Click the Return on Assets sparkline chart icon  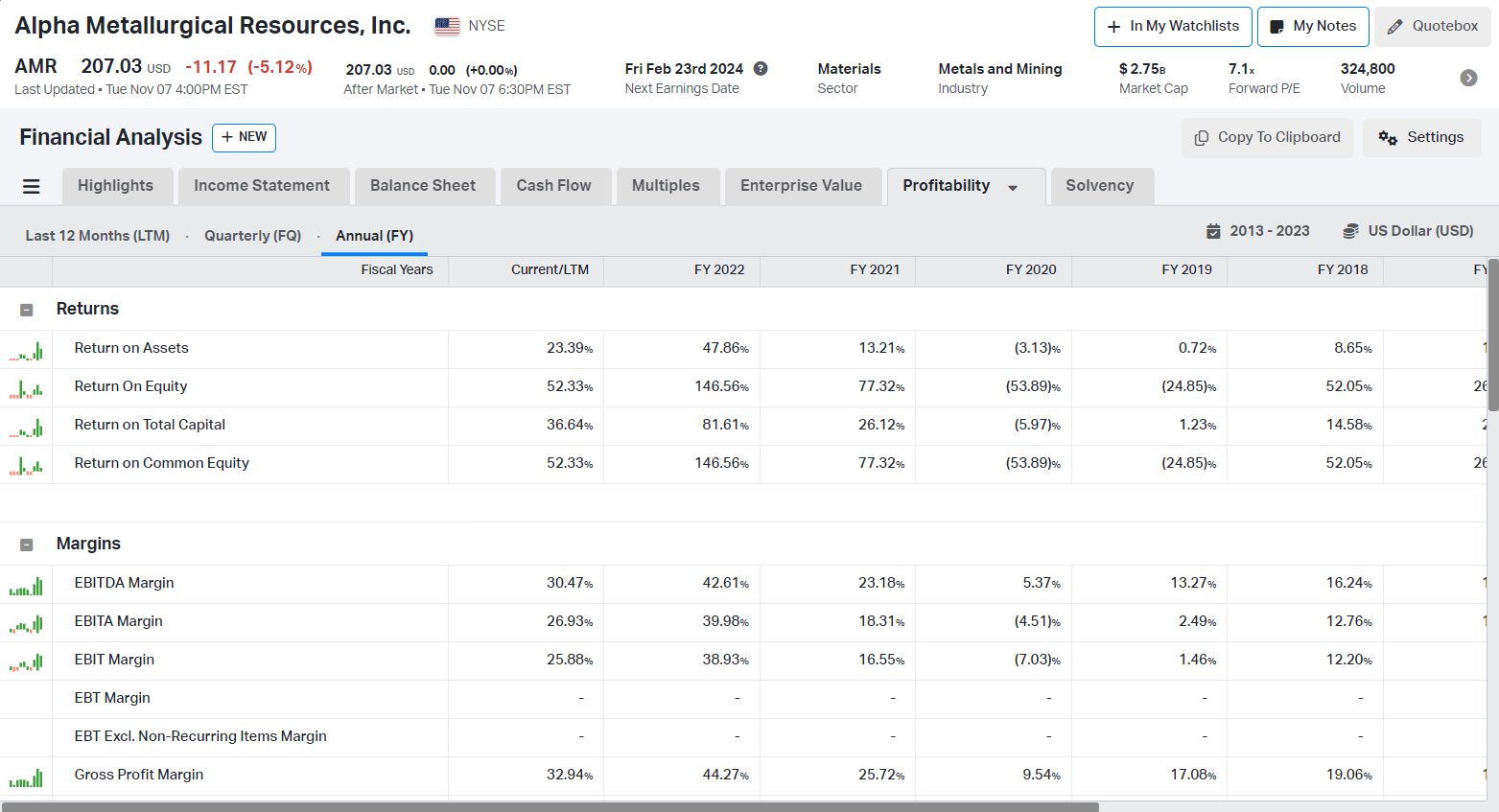tap(26, 351)
